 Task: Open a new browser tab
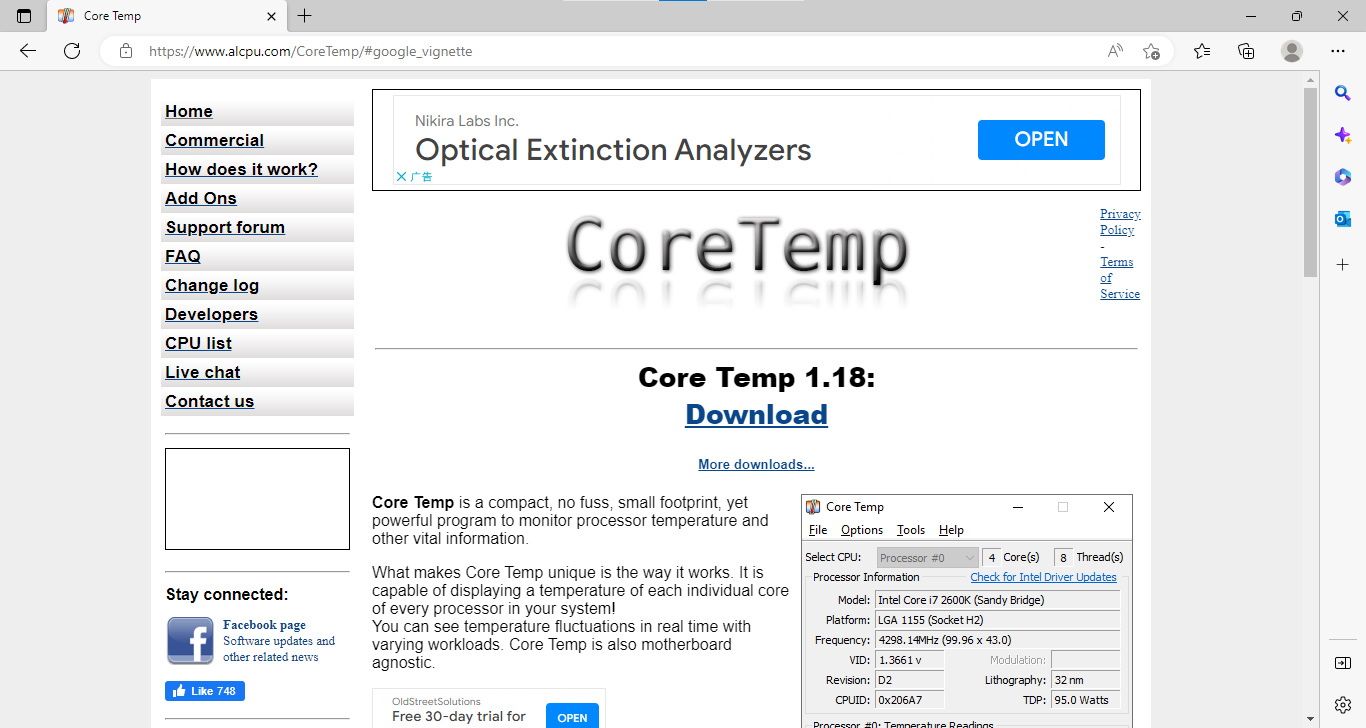305,16
